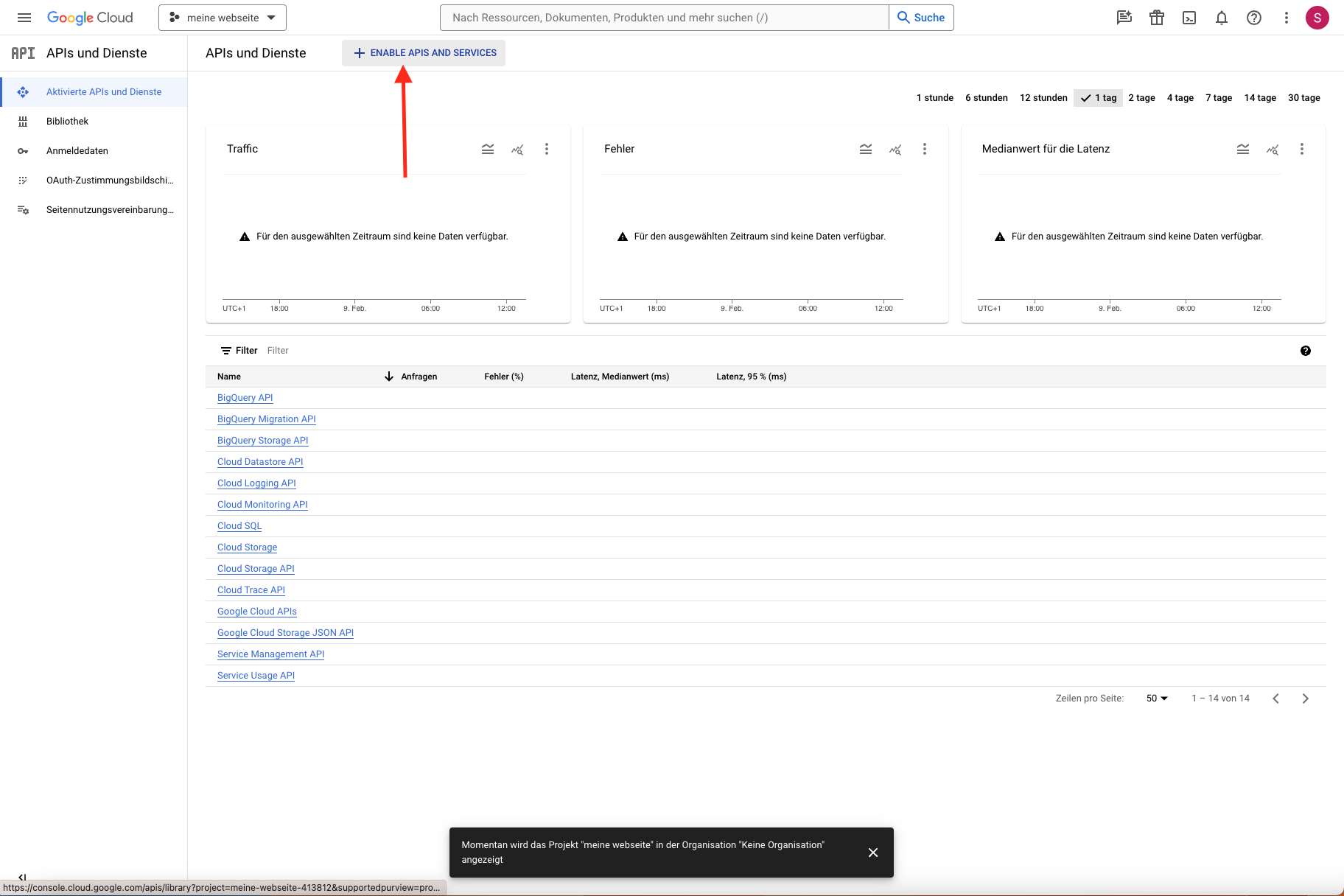Toggle legend on Medianwert für die Latenz chart
This screenshot has height=896, width=1344.
(1243, 149)
